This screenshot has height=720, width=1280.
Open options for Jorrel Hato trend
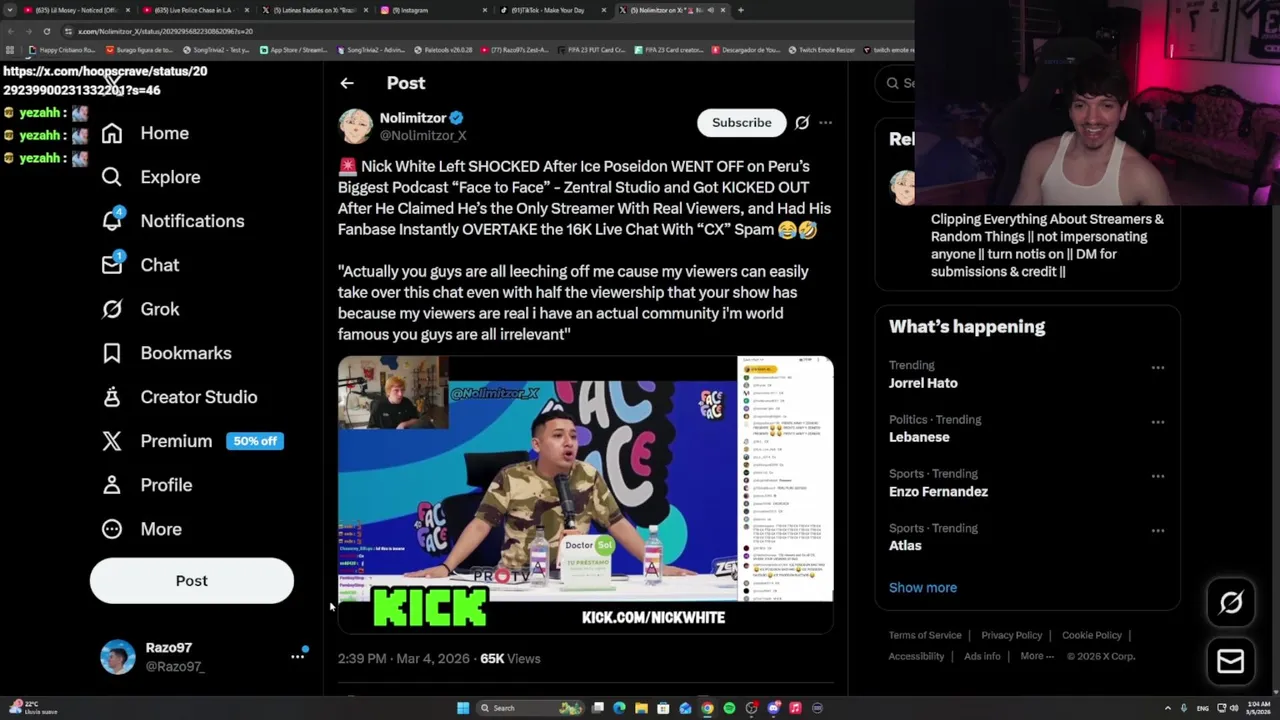click(1158, 368)
